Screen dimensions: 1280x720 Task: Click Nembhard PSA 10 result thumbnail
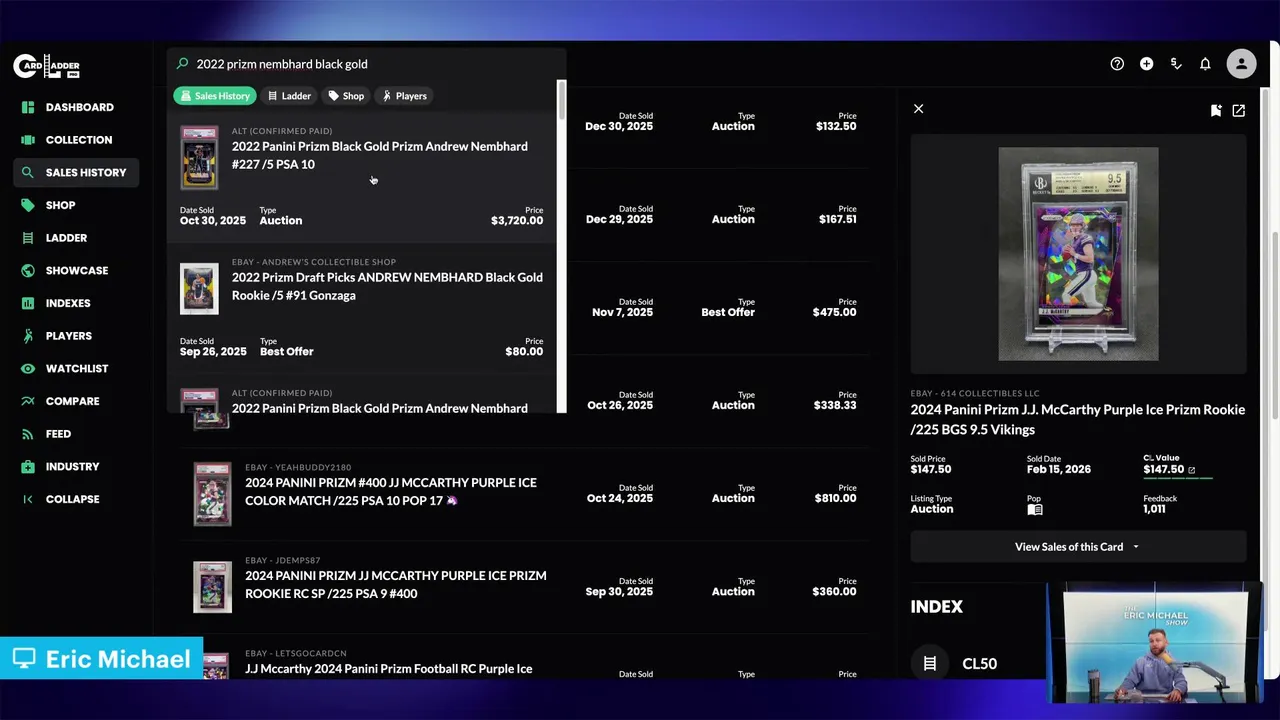click(x=199, y=157)
